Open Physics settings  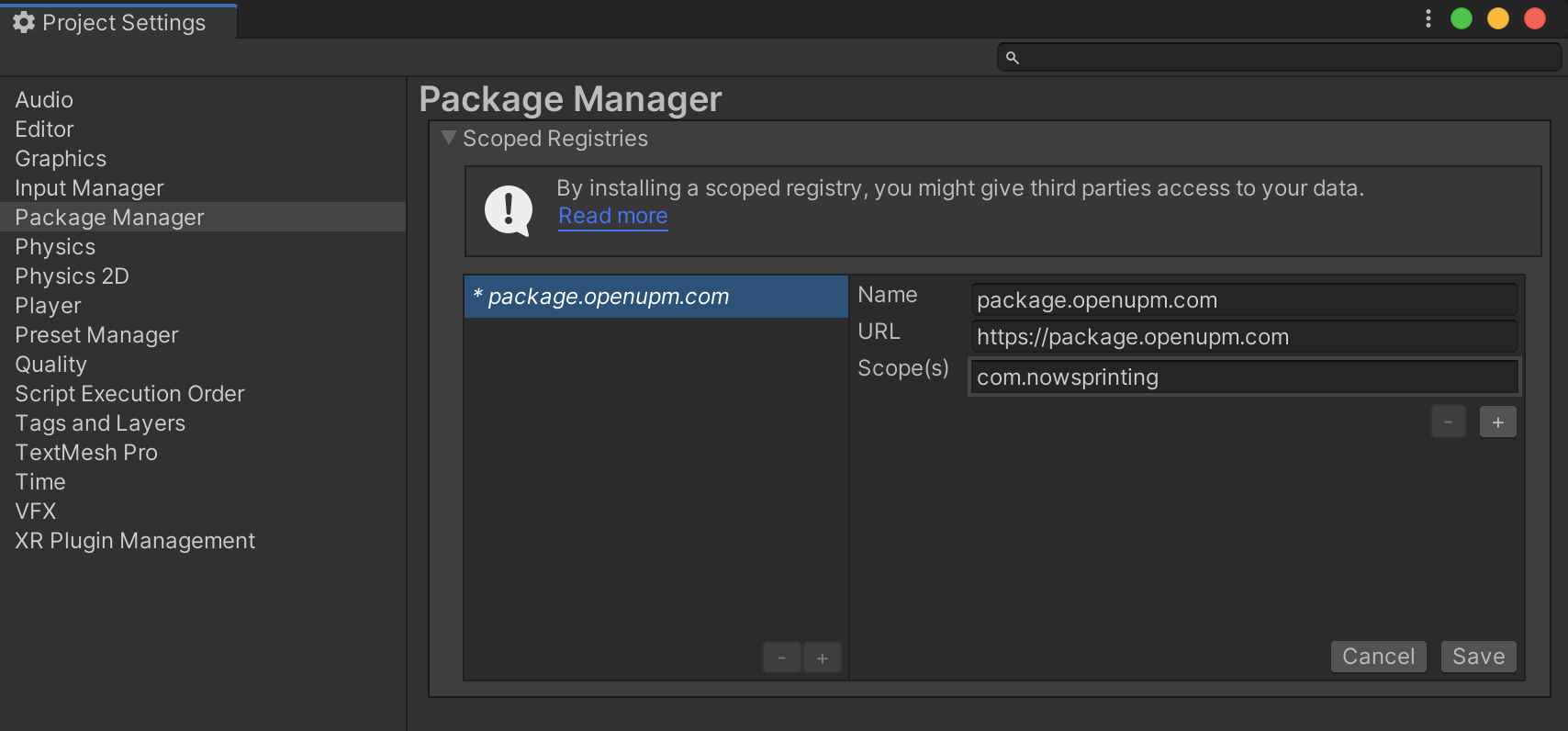coord(203,246)
